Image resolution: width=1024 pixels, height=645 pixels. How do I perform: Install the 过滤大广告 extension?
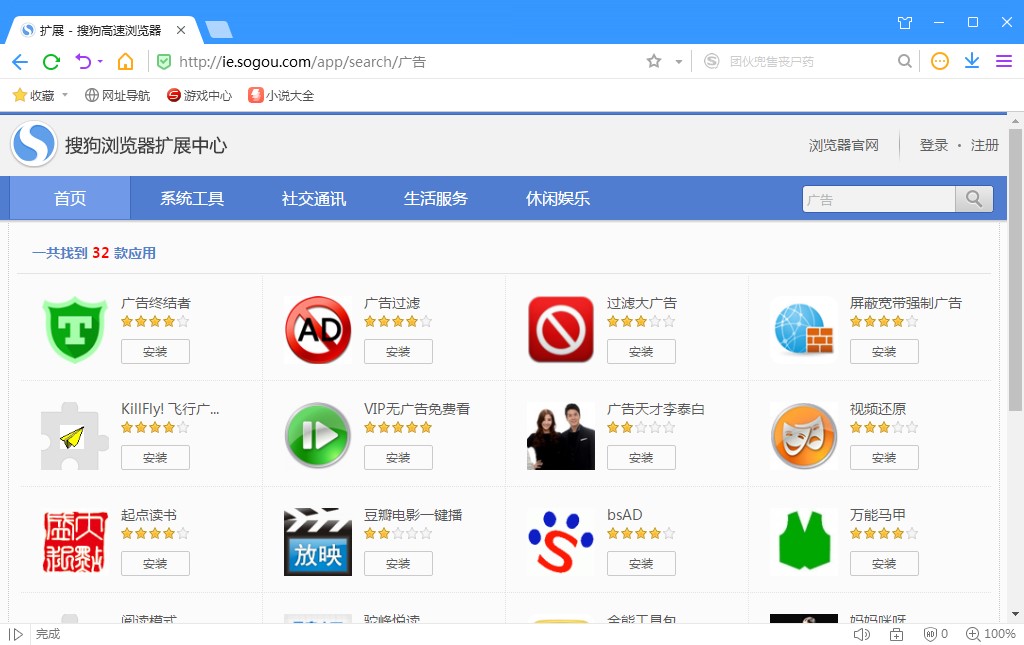[x=641, y=351]
